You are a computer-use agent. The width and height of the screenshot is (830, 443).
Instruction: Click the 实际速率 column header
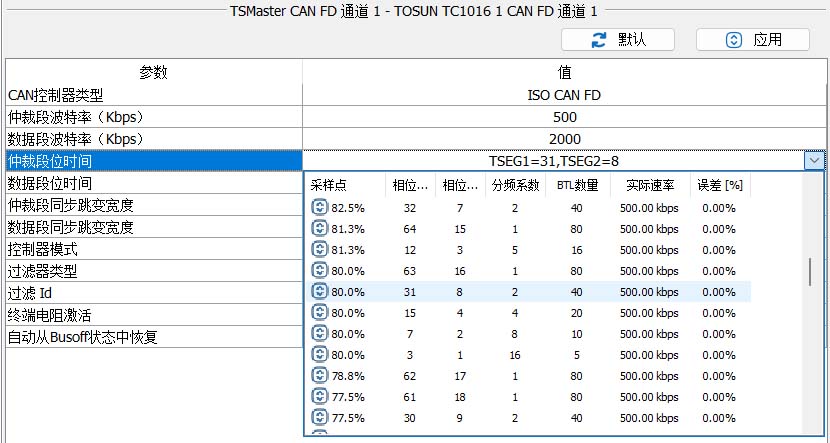(649, 185)
